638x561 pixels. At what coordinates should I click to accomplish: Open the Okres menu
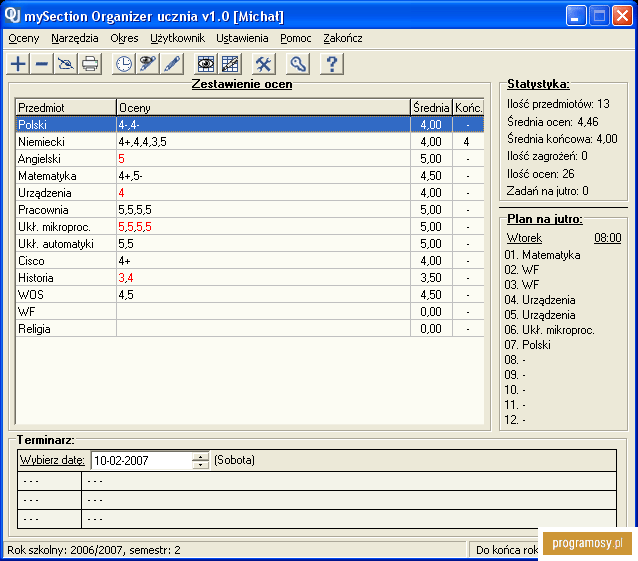point(124,38)
